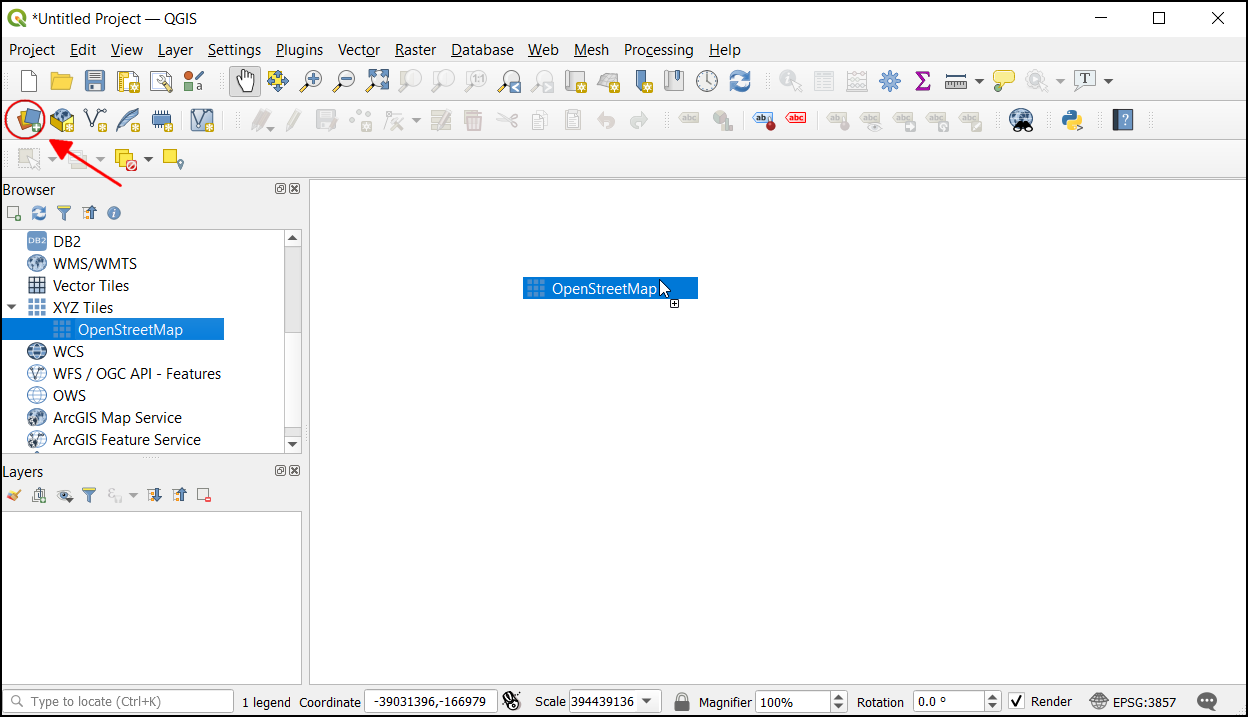
Task: Open the measure tool dropdown arrow
Action: pyautogui.click(x=979, y=81)
